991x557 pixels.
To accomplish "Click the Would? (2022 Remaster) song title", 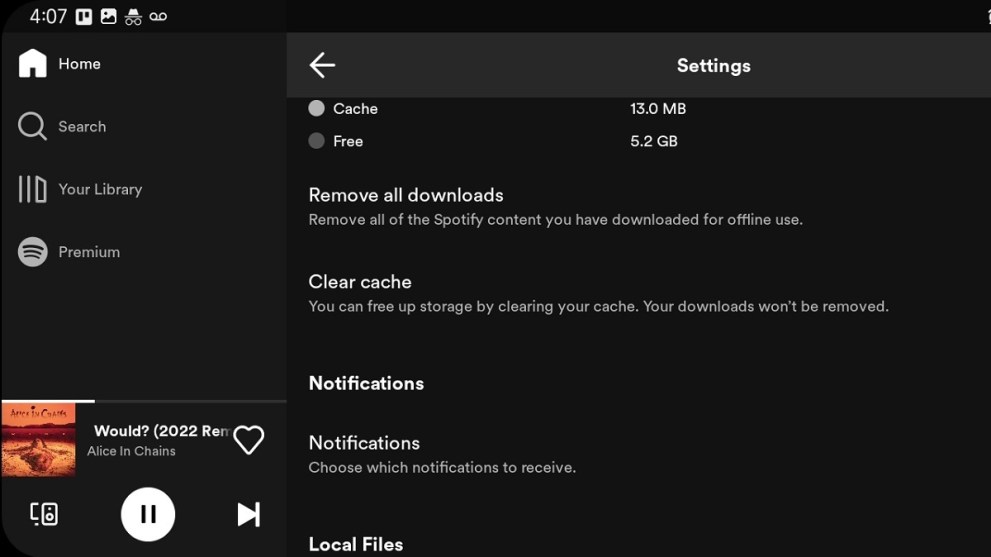I will [162, 431].
